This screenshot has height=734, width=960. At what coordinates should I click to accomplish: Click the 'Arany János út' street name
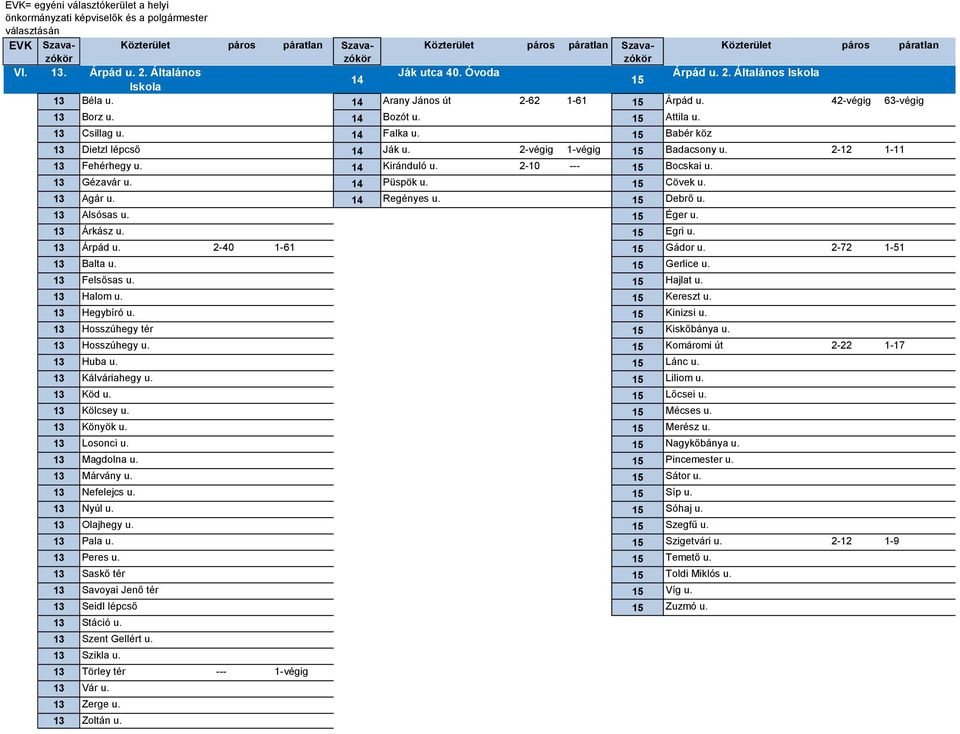[417, 101]
